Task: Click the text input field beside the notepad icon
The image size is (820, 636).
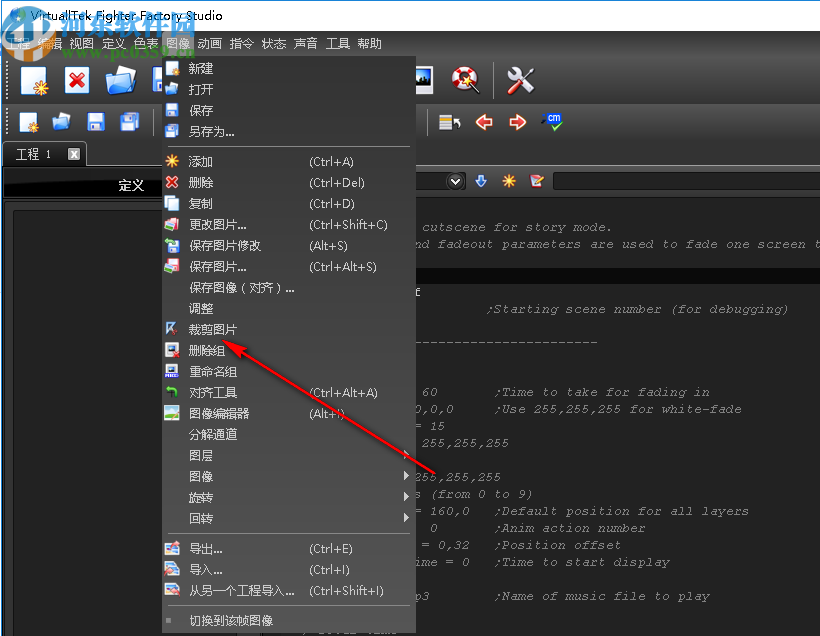Action: pos(686,181)
